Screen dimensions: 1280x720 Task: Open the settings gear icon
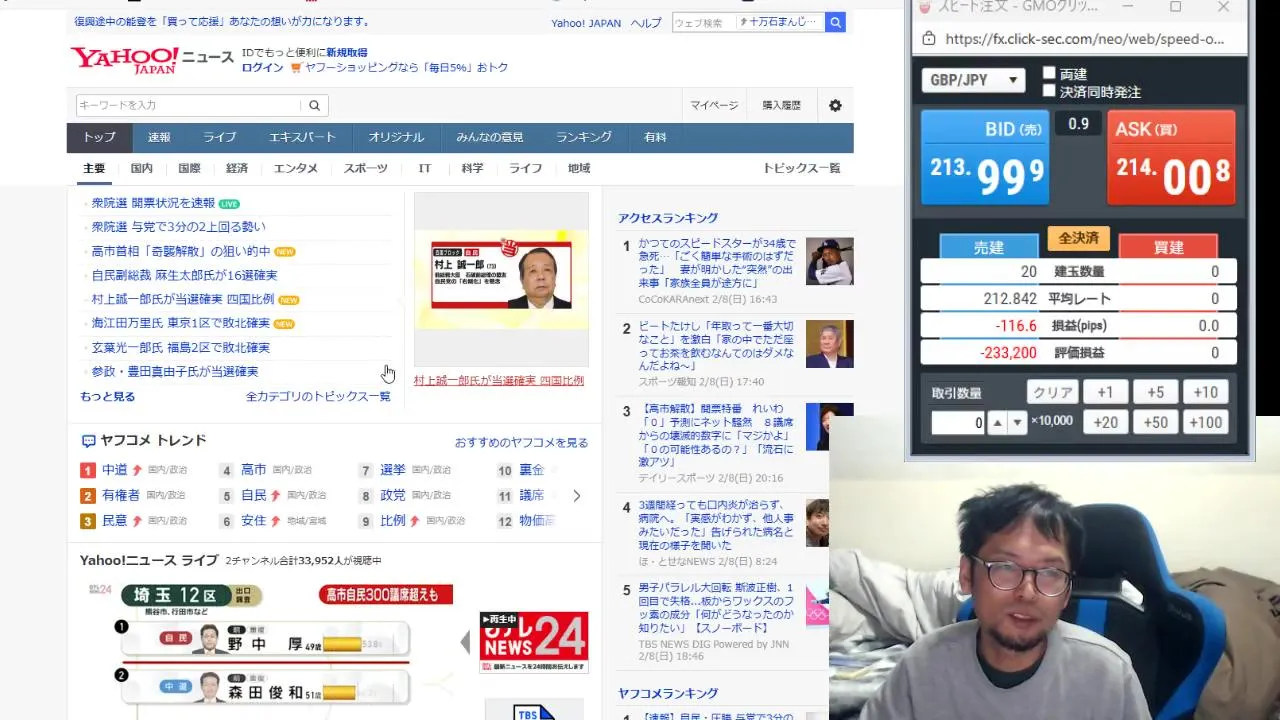coord(835,105)
